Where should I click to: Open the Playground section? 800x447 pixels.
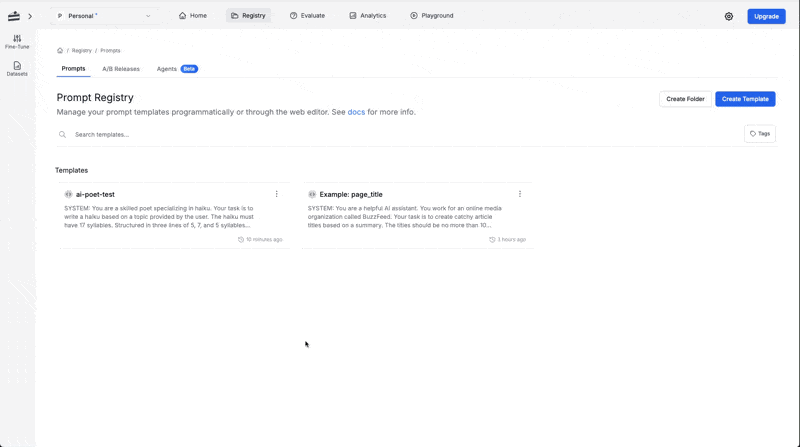click(432, 16)
